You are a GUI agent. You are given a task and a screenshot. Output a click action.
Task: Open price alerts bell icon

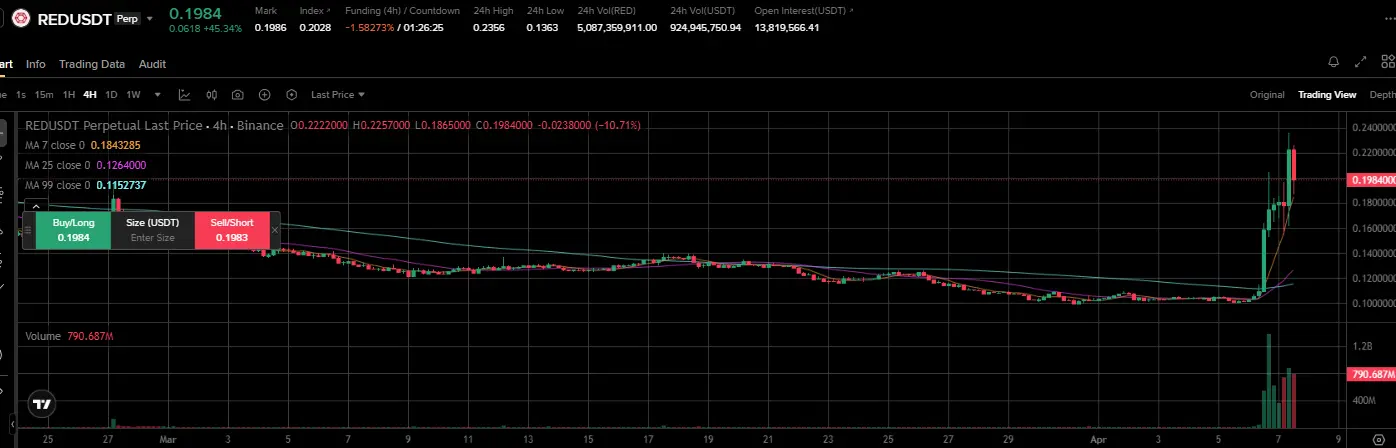[x=1333, y=63]
